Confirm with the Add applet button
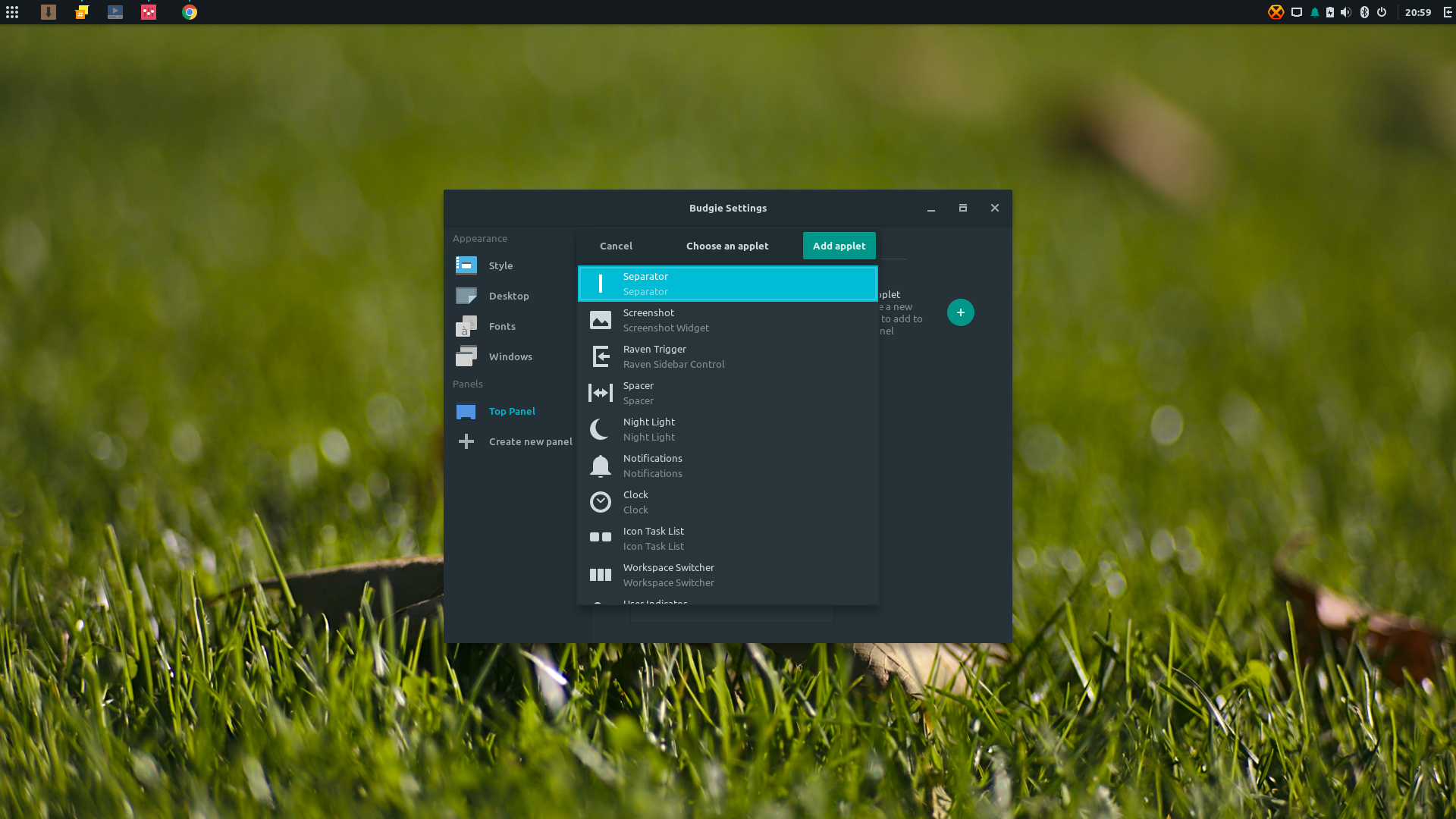Image resolution: width=1456 pixels, height=819 pixels. (839, 246)
